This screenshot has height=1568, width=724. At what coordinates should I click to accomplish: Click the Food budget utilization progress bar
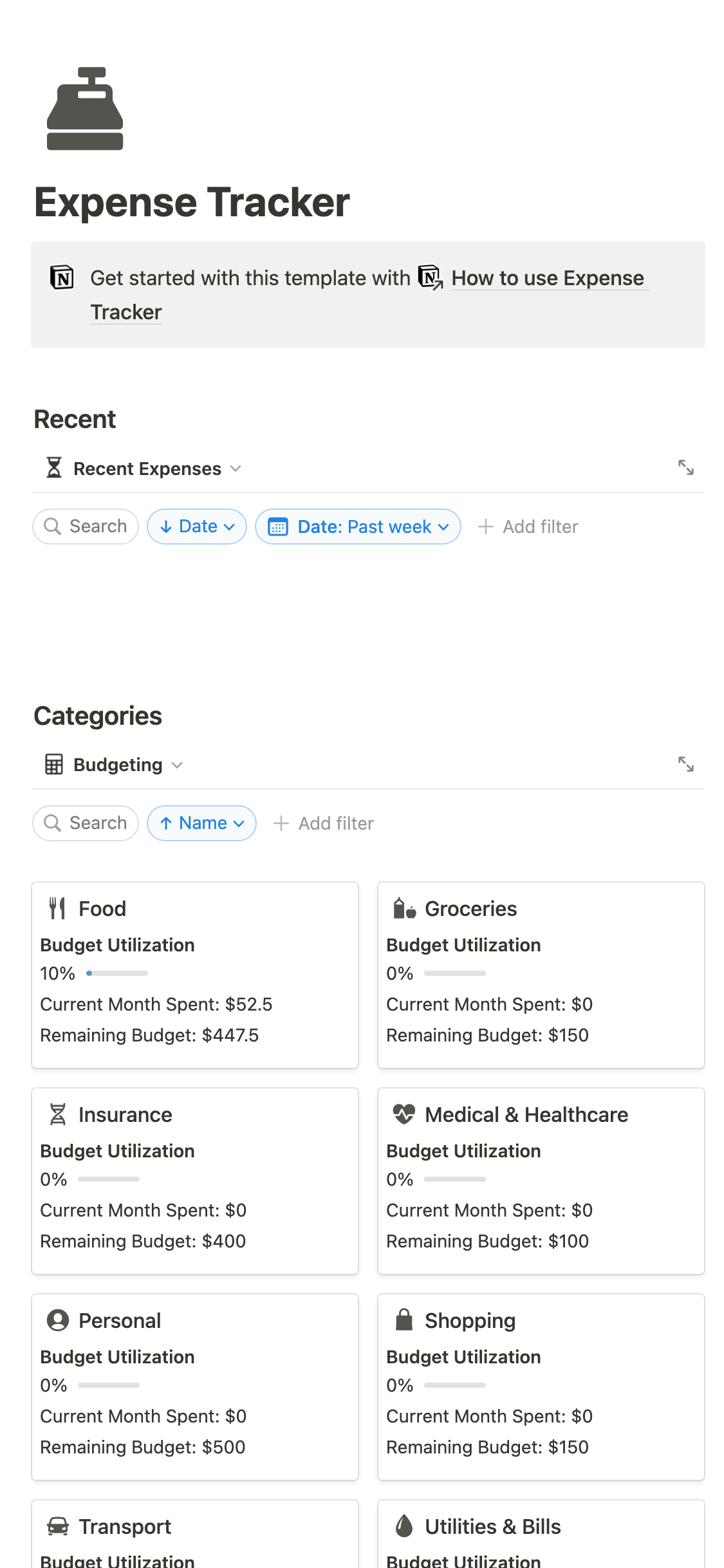117,973
